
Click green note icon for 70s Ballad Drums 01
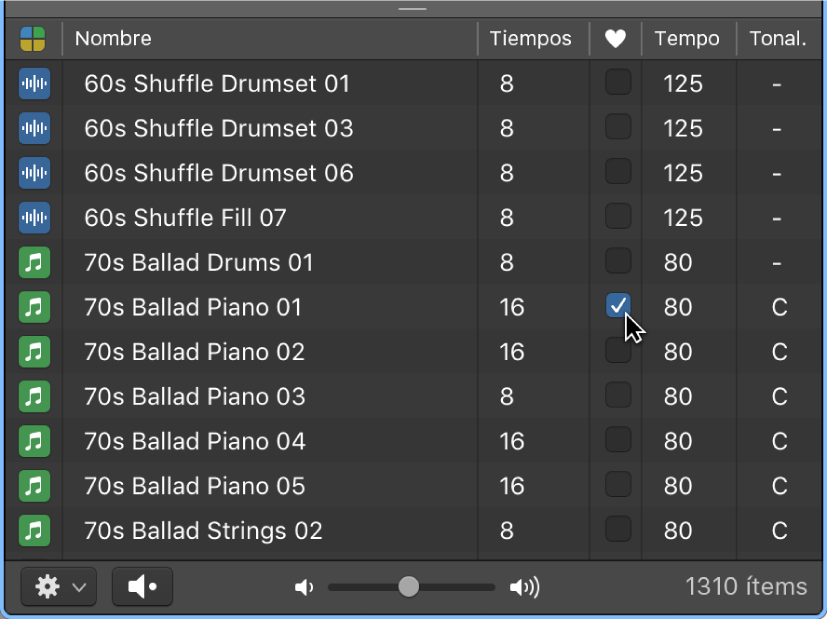34,263
